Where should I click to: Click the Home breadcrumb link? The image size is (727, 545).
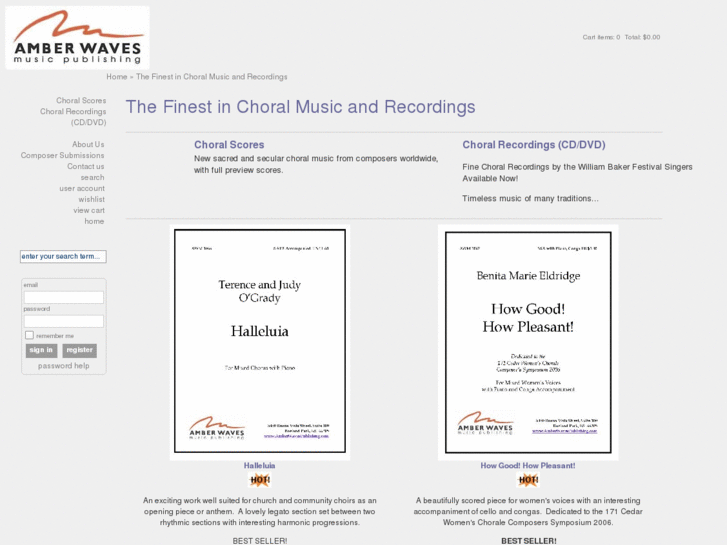pyautogui.click(x=116, y=77)
